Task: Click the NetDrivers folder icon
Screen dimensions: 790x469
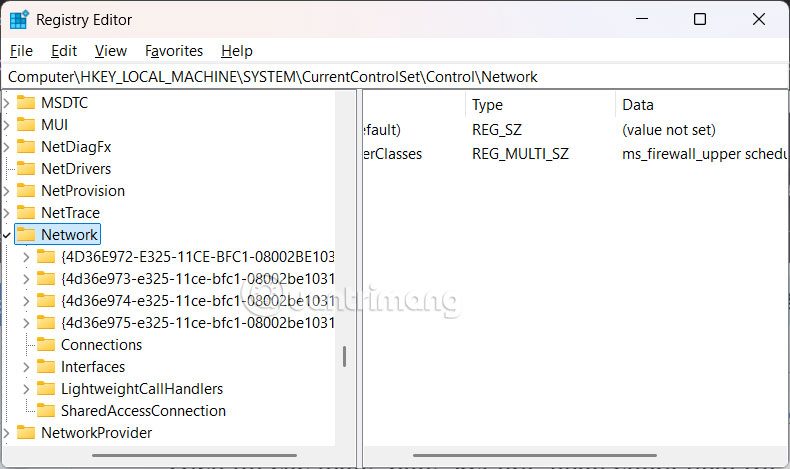Action: click(26, 169)
